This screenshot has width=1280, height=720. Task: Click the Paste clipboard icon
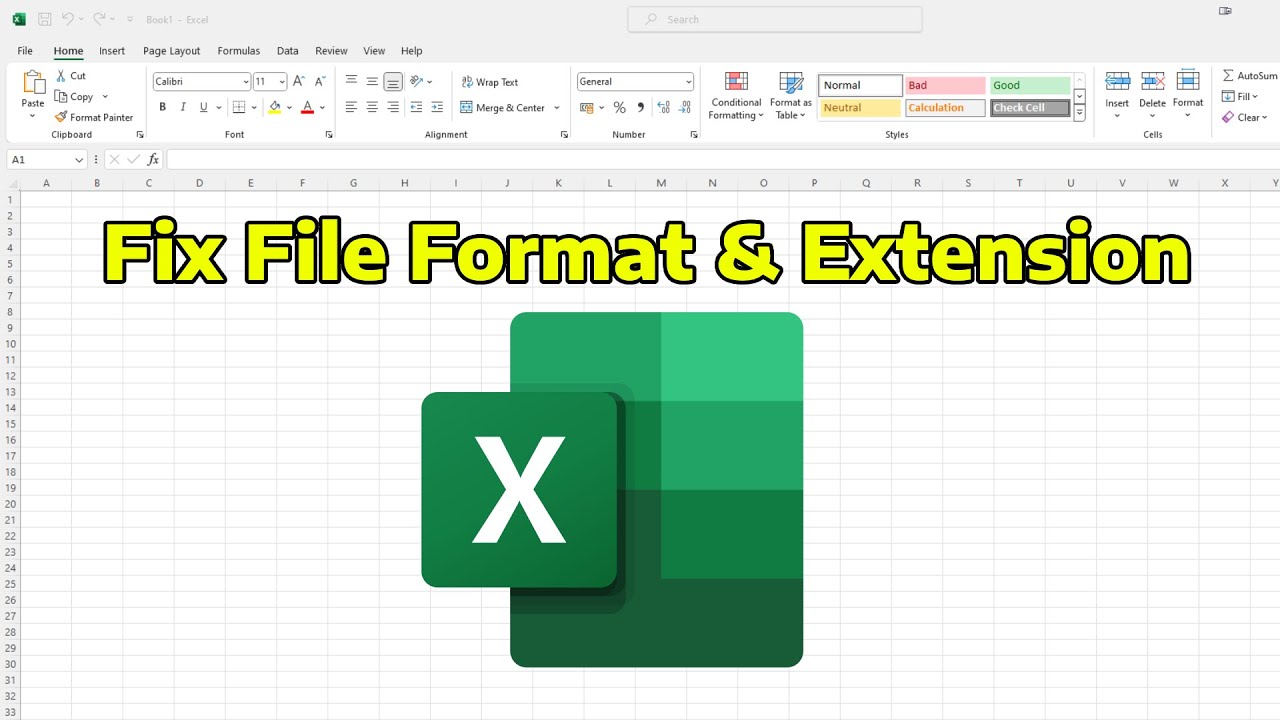coord(33,83)
